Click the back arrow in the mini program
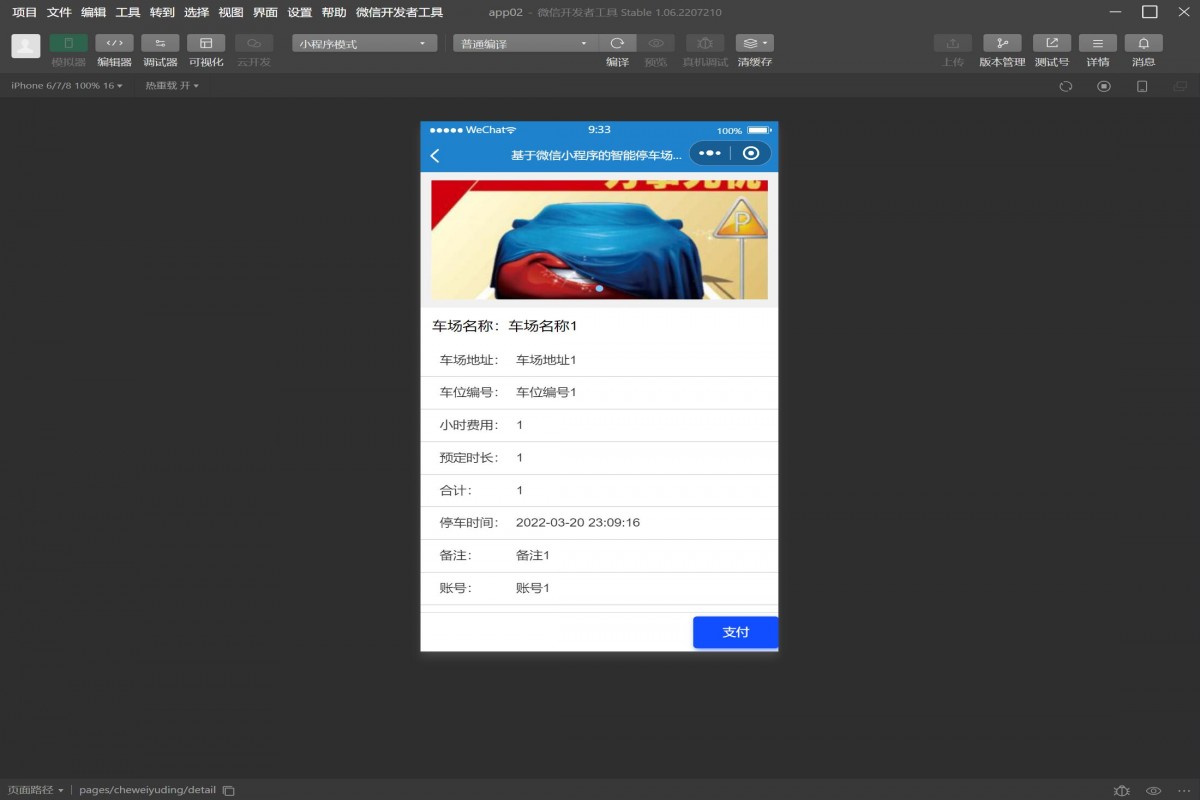This screenshot has height=800, width=1200. click(434, 153)
